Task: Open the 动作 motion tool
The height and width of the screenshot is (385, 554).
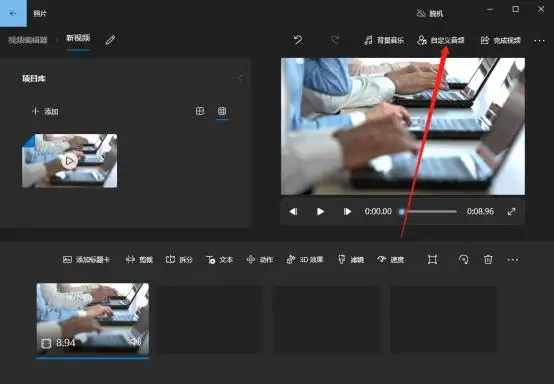Action: coord(260,260)
